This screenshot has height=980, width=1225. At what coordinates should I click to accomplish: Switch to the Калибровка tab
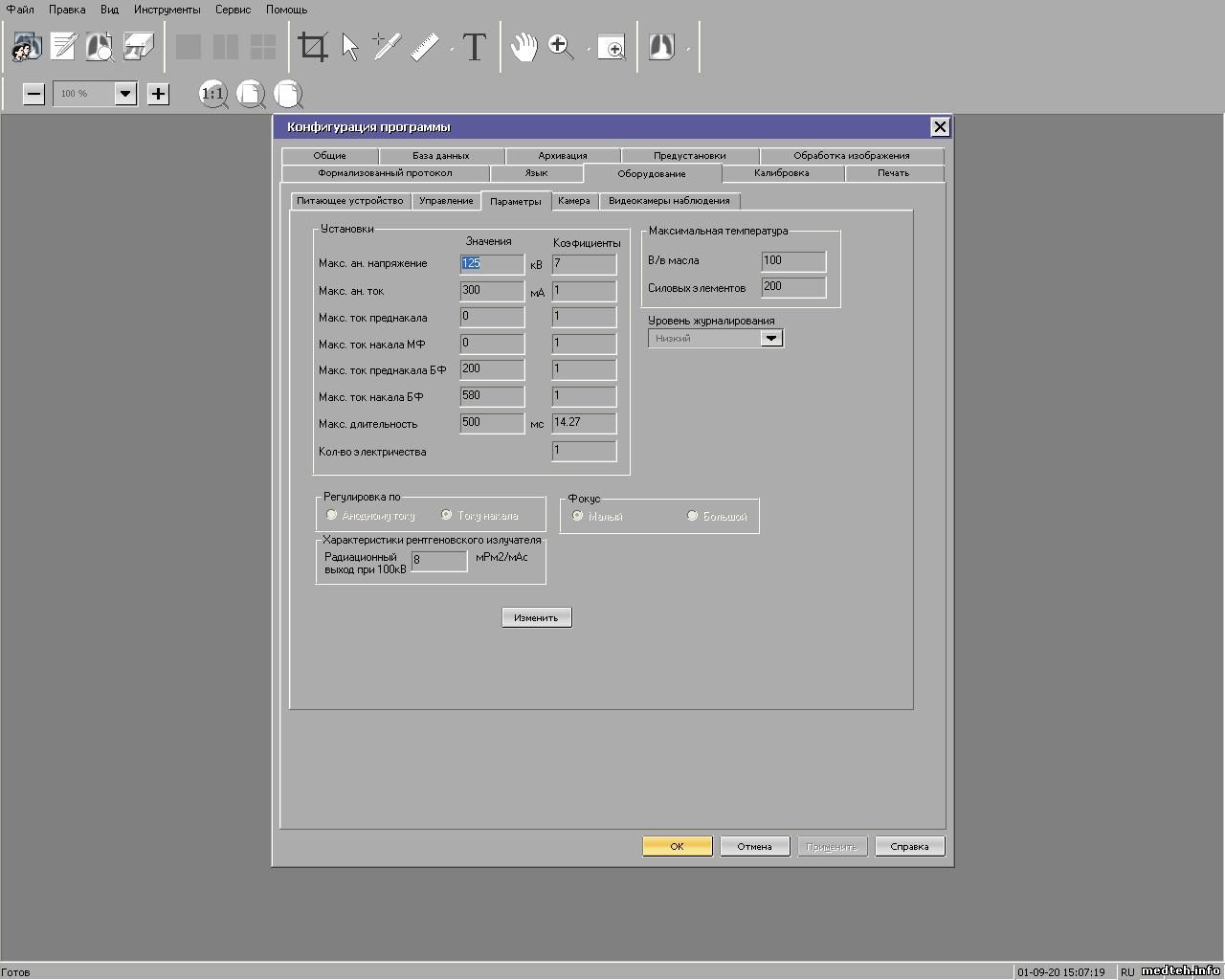pos(781,173)
